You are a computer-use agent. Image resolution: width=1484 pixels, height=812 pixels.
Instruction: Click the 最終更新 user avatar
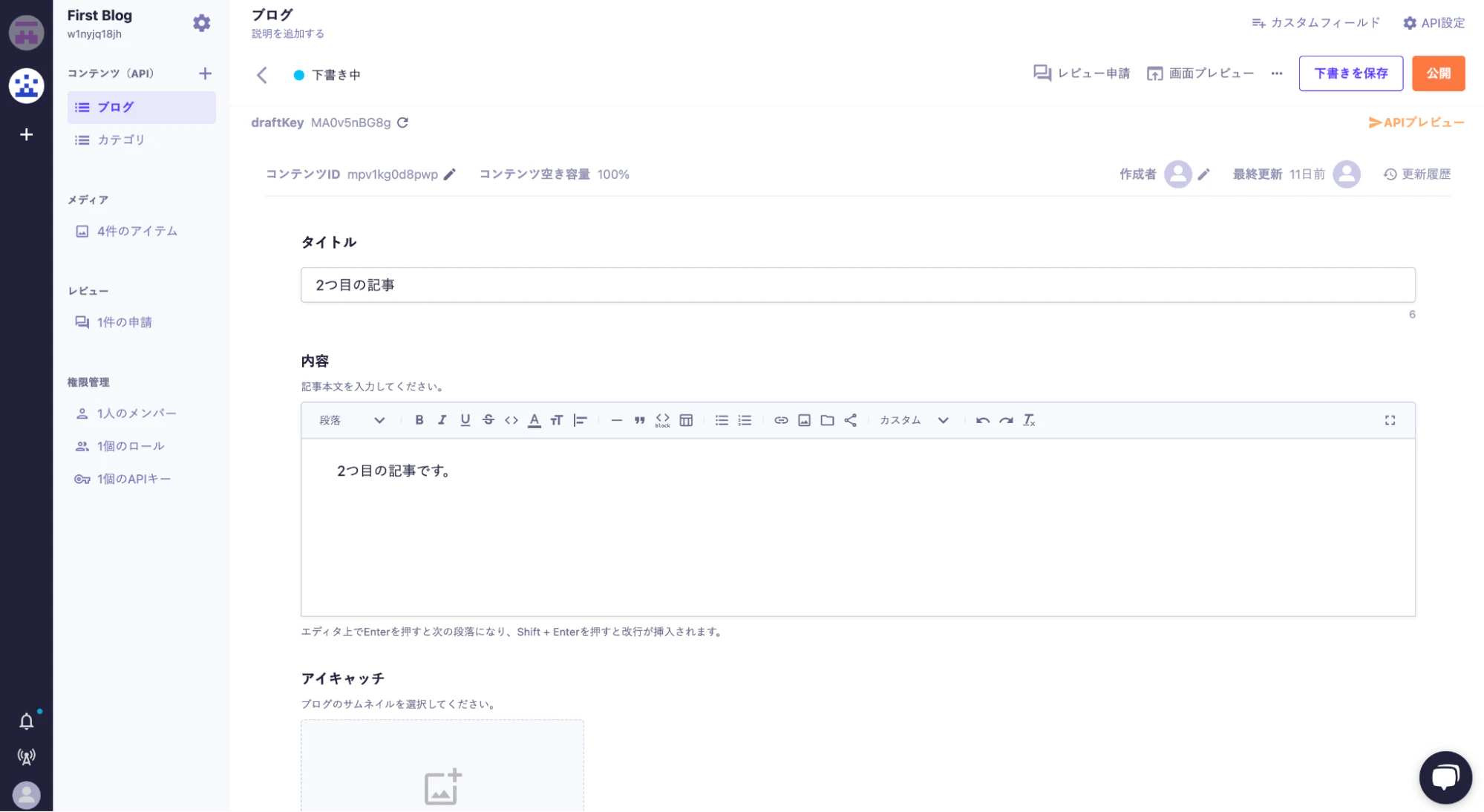coord(1346,174)
